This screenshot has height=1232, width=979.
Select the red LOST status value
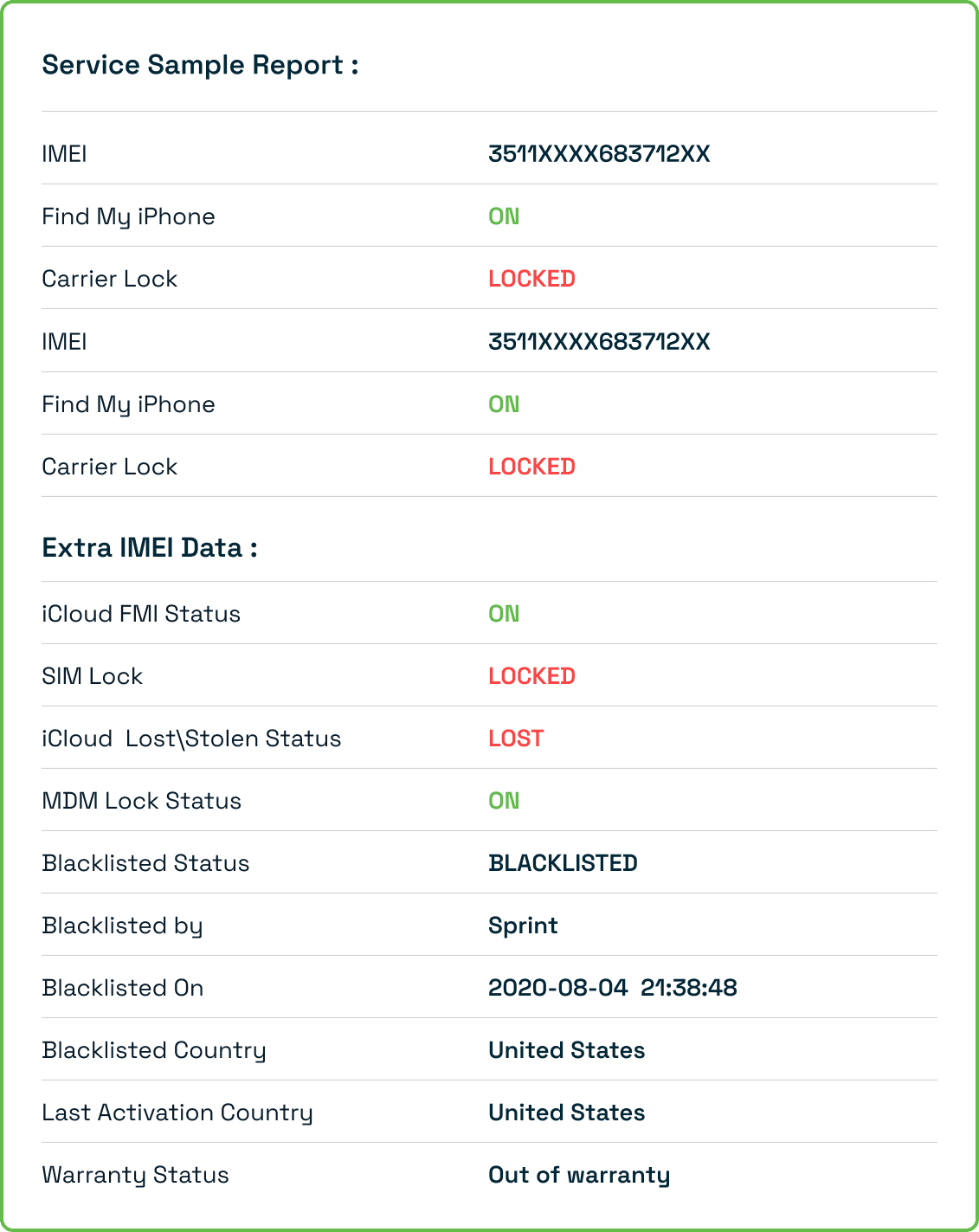point(516,739)
